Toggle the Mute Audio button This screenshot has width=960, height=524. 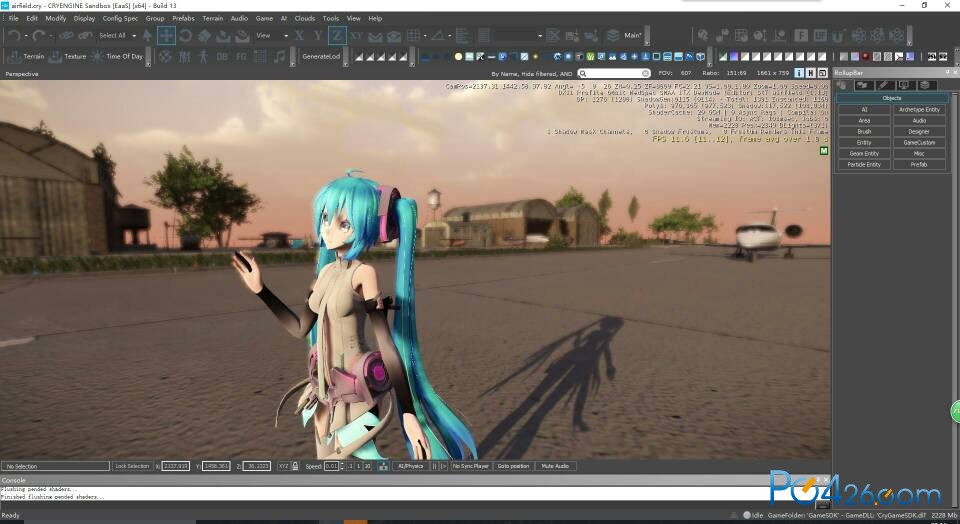(x=555, y=466)
